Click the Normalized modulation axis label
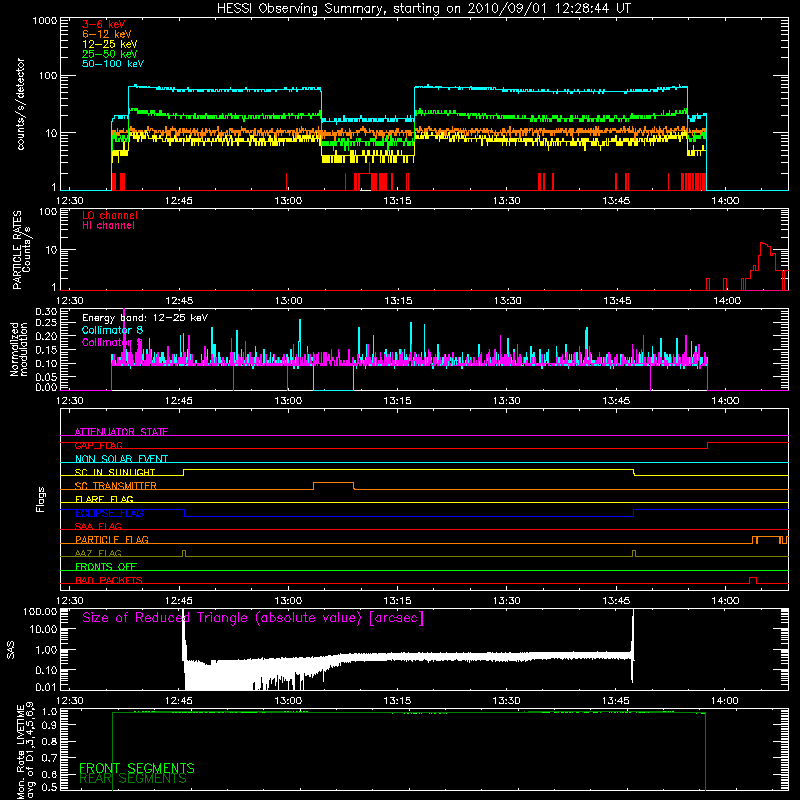Screen dimensions: 800x800 coord(19,349)
